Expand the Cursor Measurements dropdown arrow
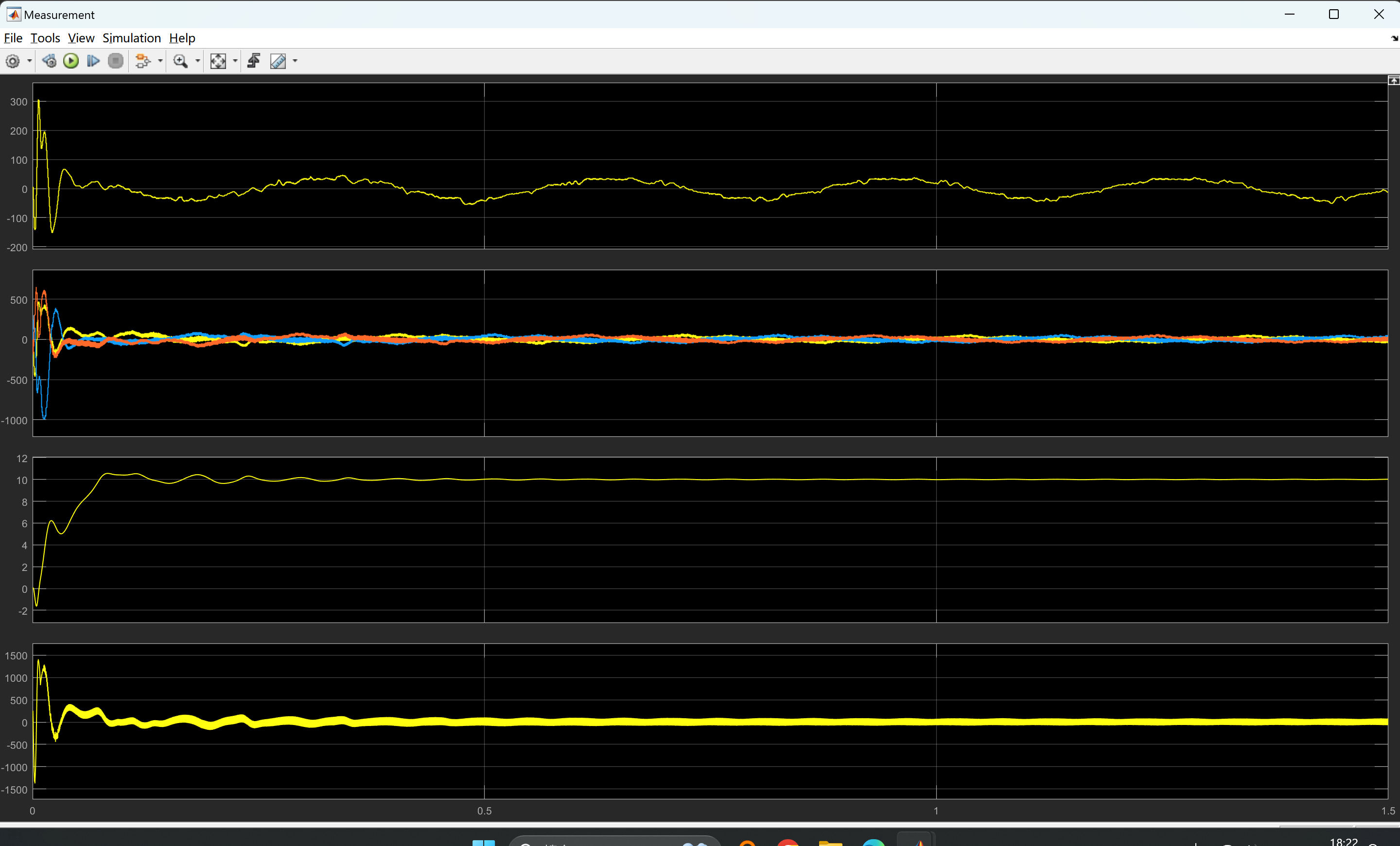Screen dimensions: 1400x846 (x=294, y=61)
